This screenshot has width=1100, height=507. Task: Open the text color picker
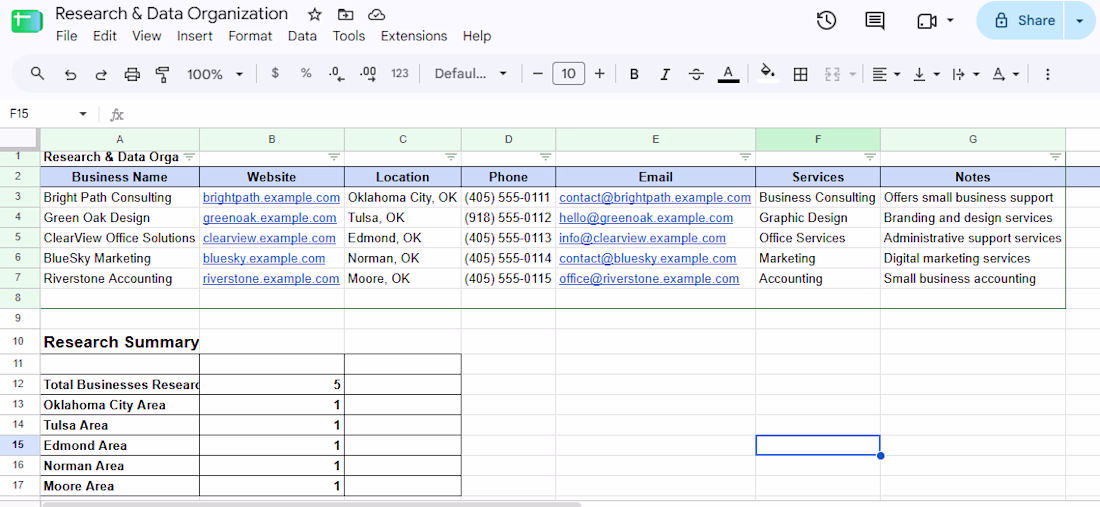728,74
